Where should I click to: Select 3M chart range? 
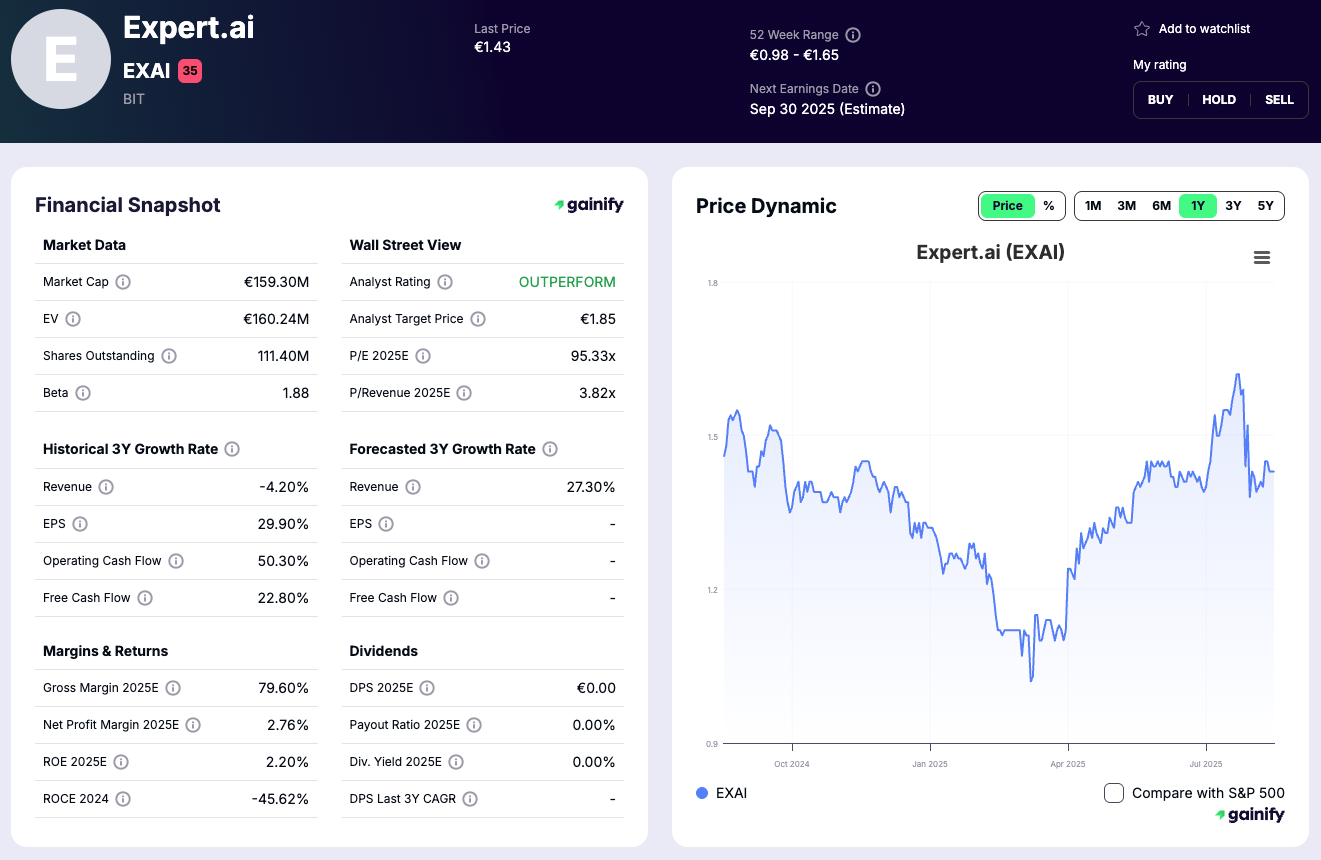pos(1127,206)
